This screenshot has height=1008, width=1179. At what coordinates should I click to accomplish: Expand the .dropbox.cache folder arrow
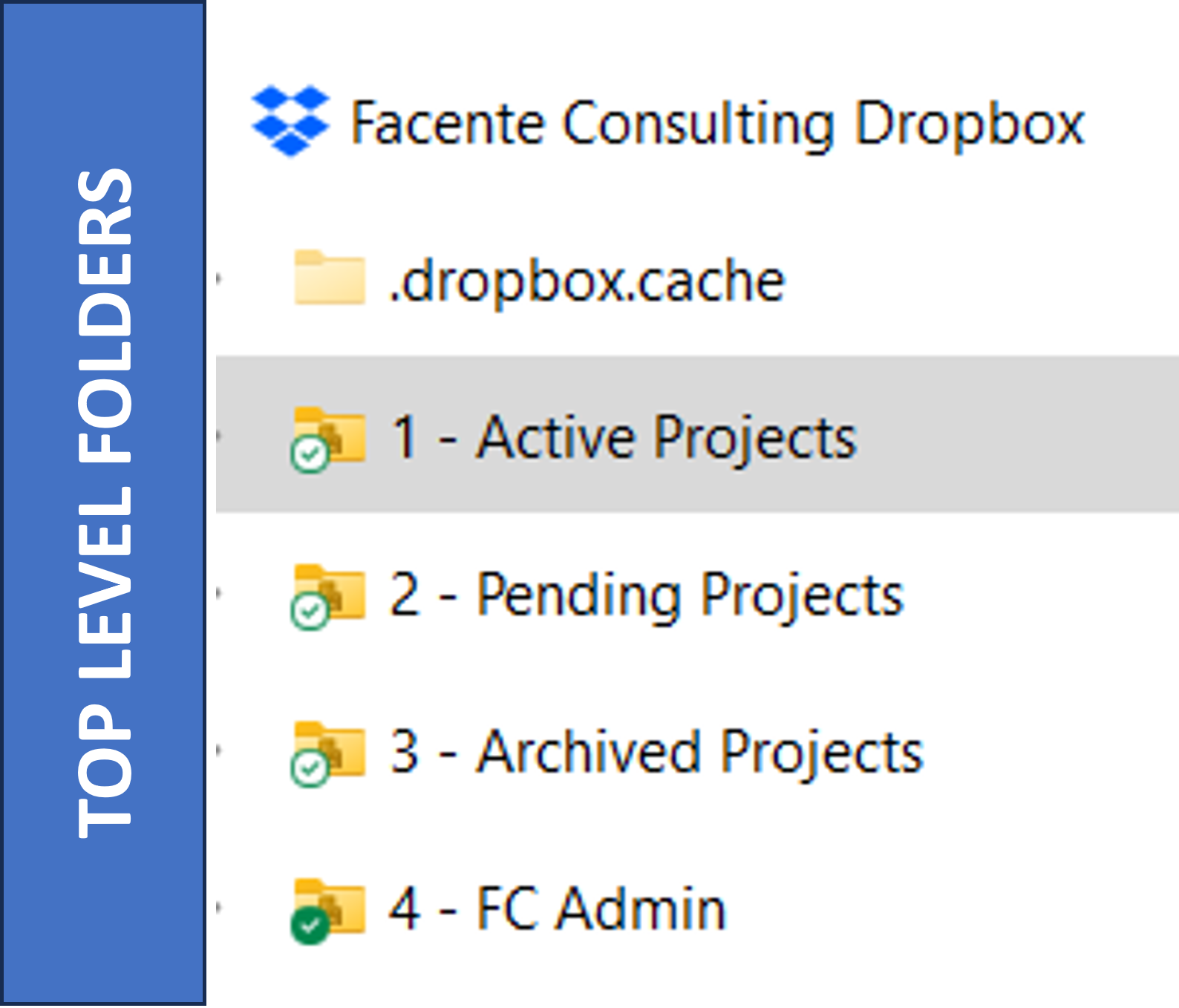point(219,279)
